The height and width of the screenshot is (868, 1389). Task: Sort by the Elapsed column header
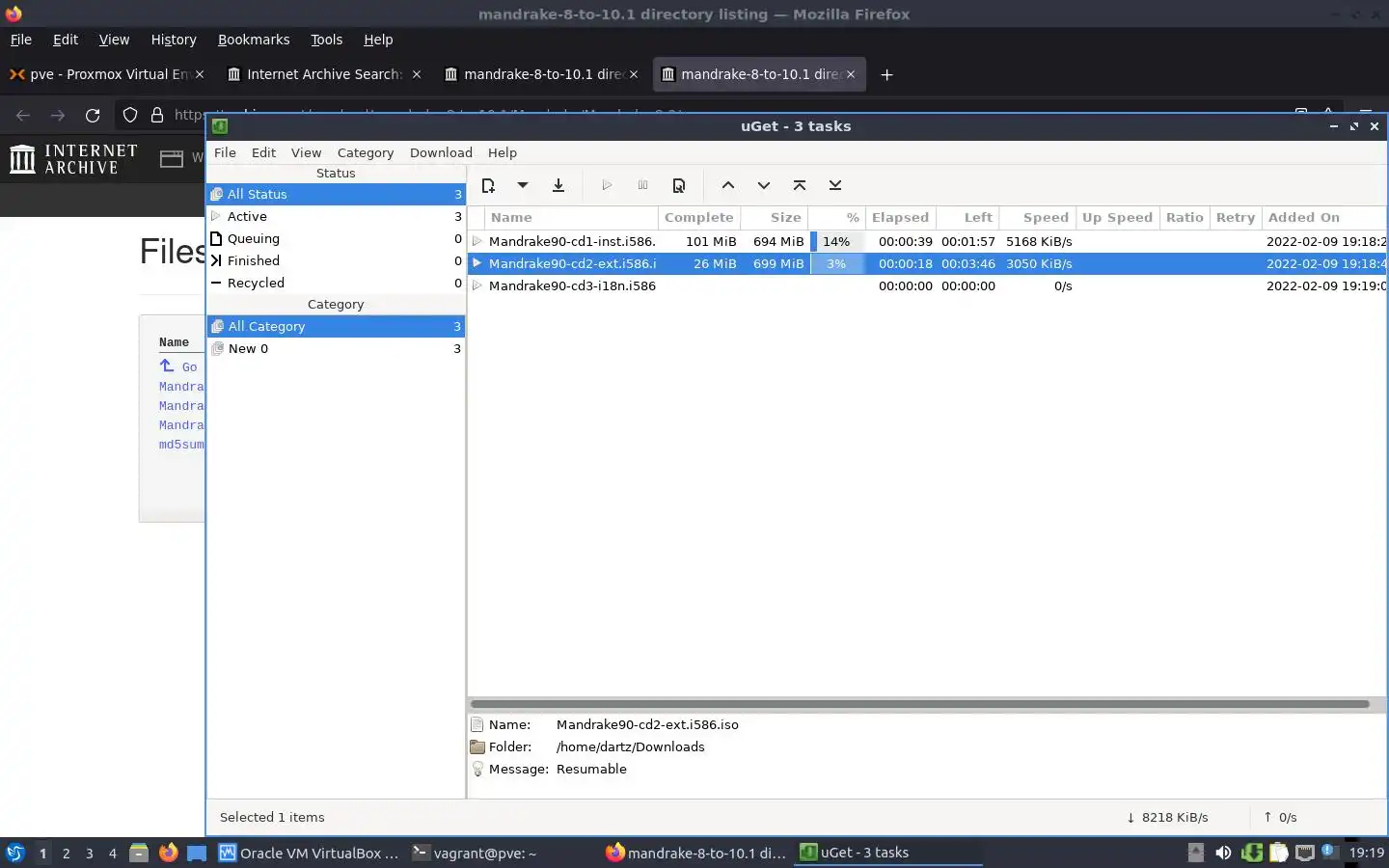coord(900,217)
